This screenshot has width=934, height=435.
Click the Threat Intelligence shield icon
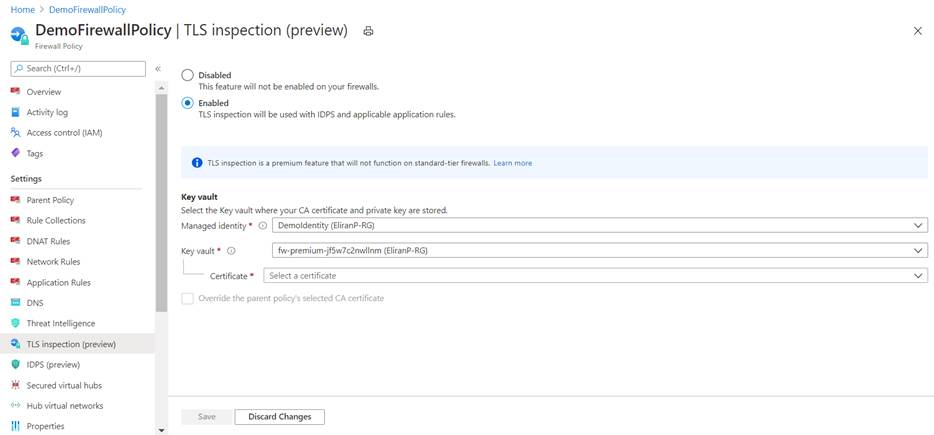point(15,323)
